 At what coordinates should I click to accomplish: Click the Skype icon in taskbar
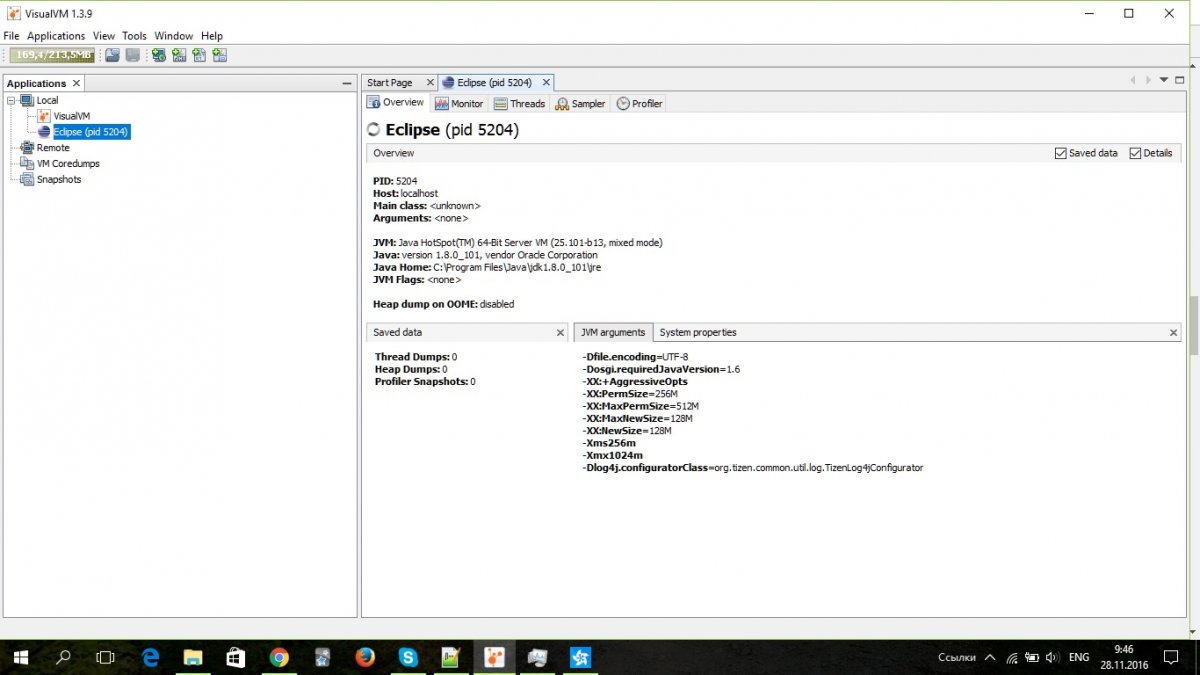point(408,657)
